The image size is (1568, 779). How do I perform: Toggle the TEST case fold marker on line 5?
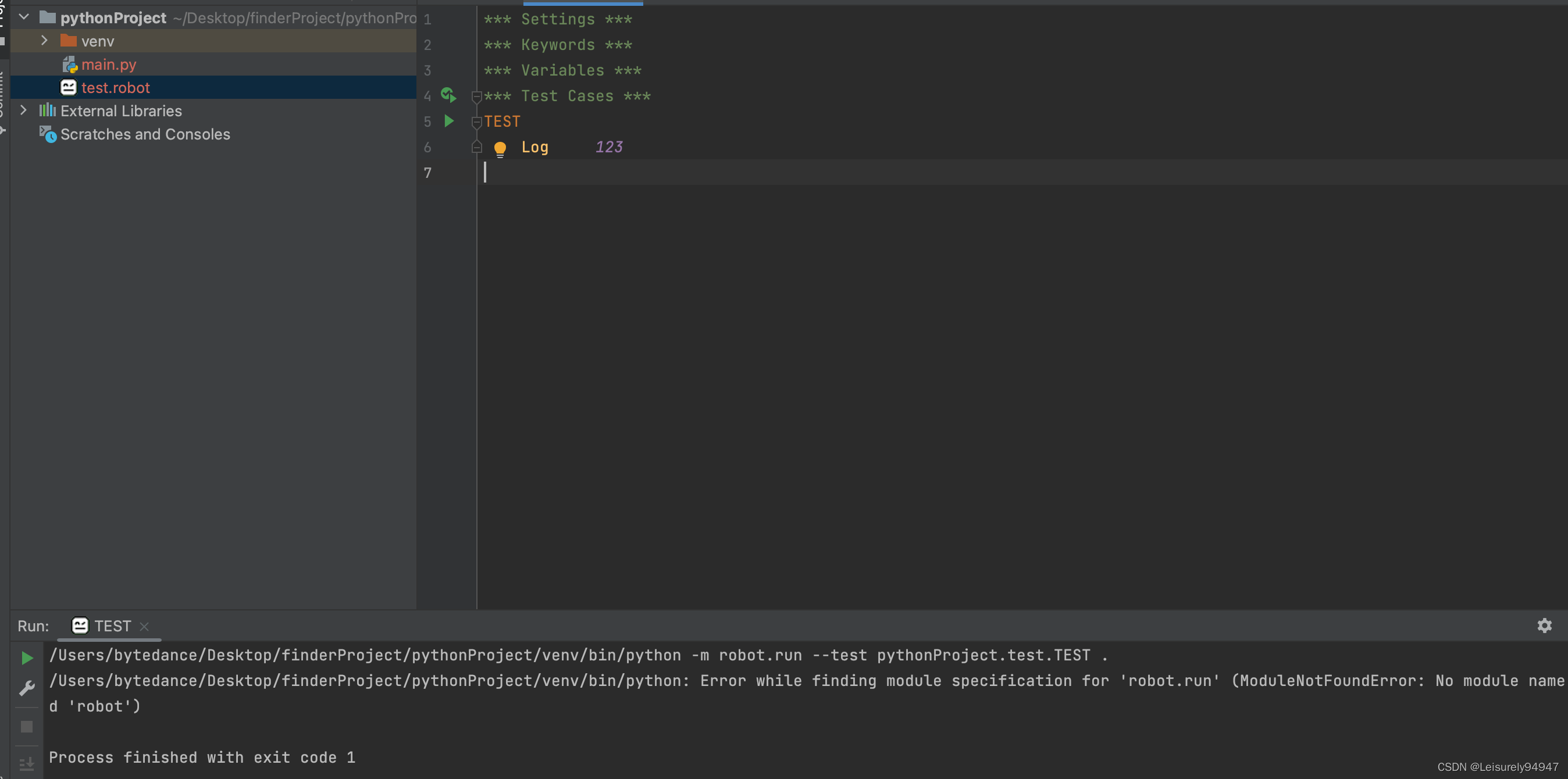click(x=476, y=122)
